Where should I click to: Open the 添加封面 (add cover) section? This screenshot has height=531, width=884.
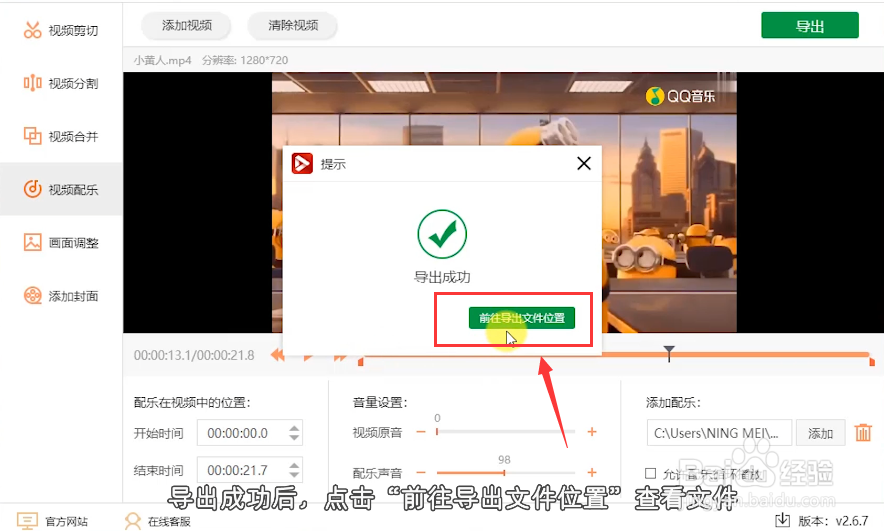tap(61, 295)
